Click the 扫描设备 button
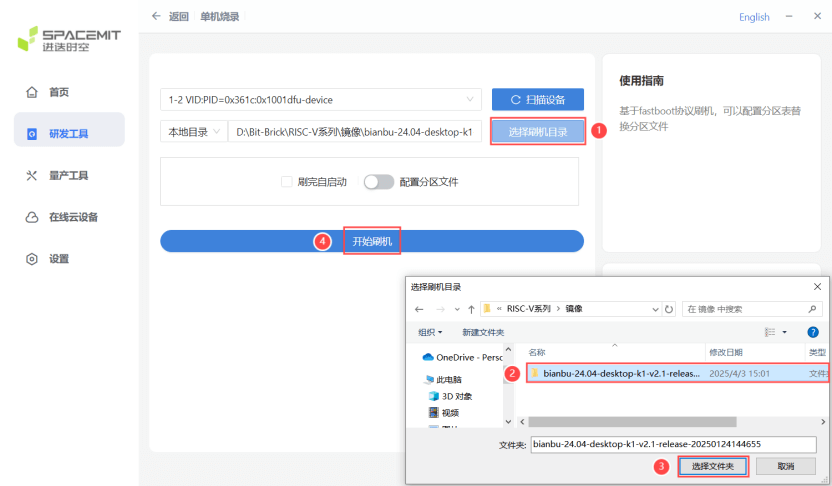This screenshot has height=486, width=832. click(x=537, y=100)
